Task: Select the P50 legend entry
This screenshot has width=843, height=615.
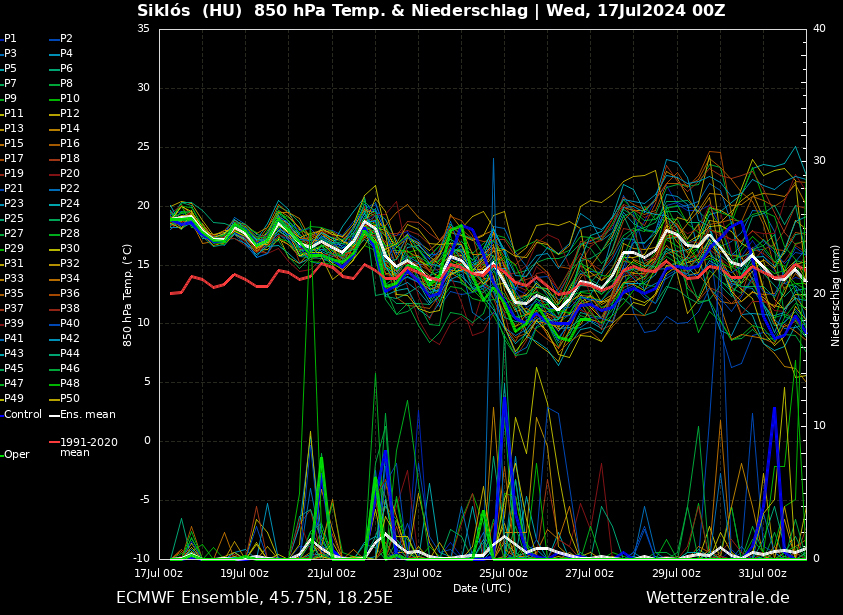Action: point(70,399)
